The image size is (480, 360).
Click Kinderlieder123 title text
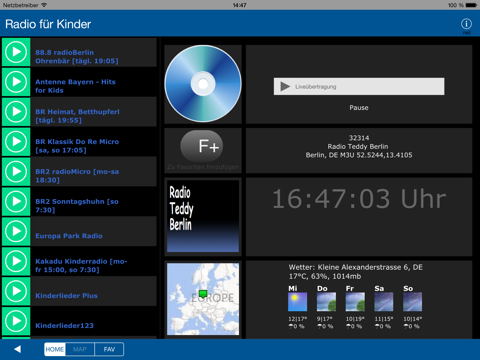64,326
